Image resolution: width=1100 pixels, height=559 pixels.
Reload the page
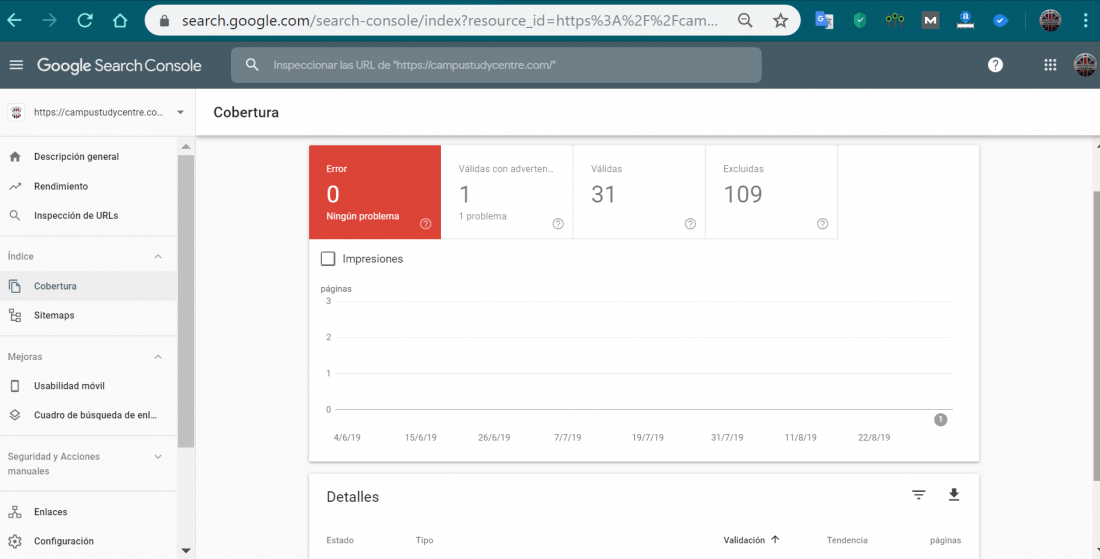(x=85, y=21)
